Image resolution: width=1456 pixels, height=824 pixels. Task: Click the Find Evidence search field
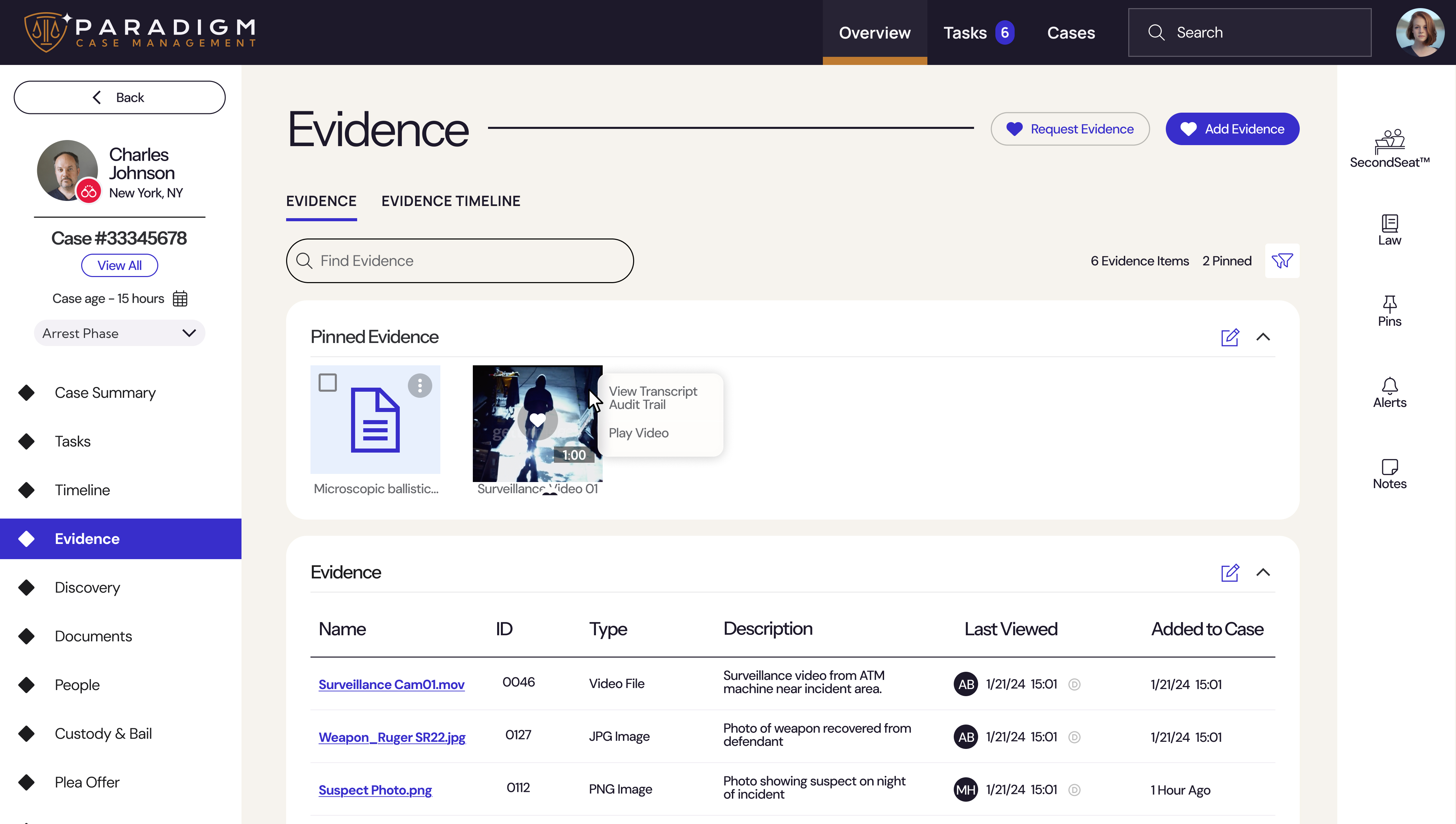pyautogui.click(x=460, y=261)
